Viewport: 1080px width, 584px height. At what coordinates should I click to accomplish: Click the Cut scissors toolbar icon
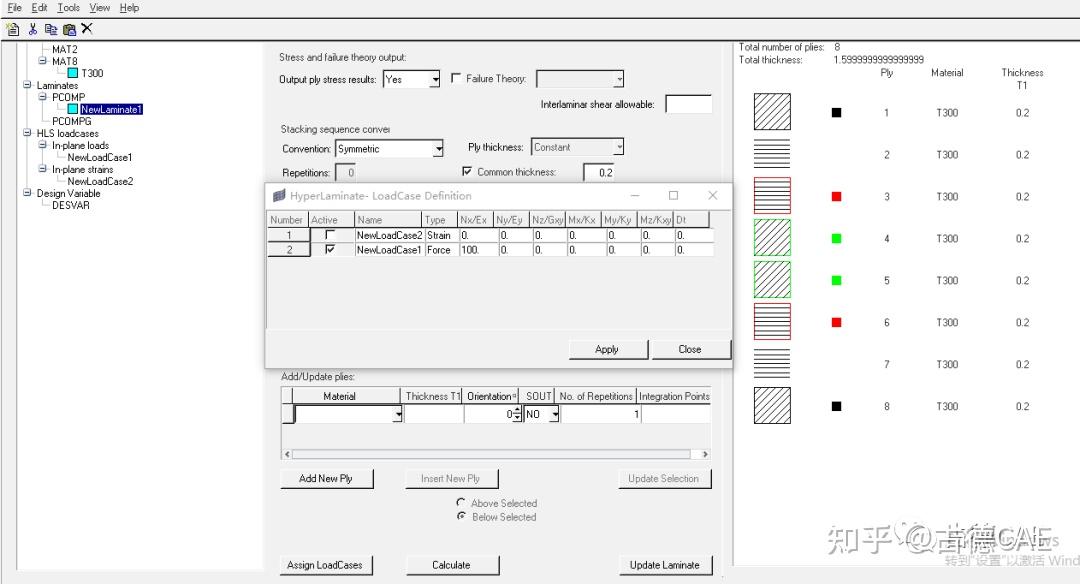[x=32, y=29]
